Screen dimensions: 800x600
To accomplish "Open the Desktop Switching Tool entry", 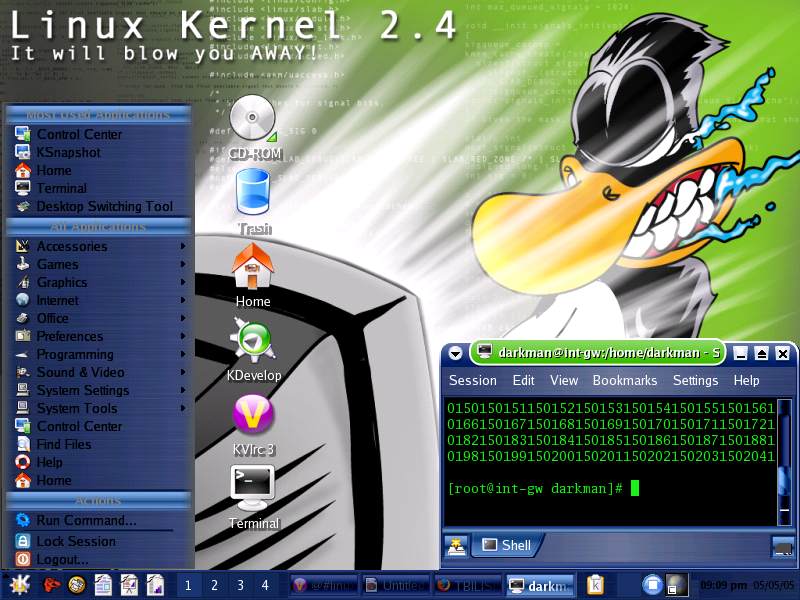I will 100,207.
